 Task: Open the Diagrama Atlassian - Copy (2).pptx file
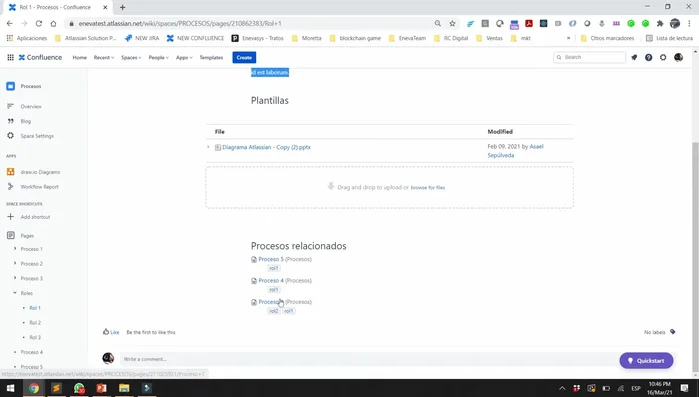tap(267, 147)
